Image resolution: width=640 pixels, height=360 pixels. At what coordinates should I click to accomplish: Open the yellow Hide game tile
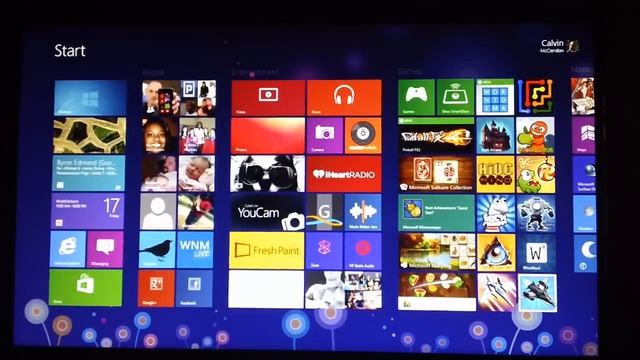(x=496, y=174)
